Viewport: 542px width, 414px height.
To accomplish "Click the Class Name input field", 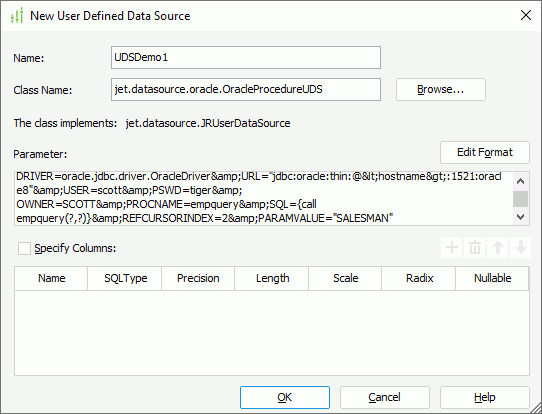I will (x=246, y=90).
